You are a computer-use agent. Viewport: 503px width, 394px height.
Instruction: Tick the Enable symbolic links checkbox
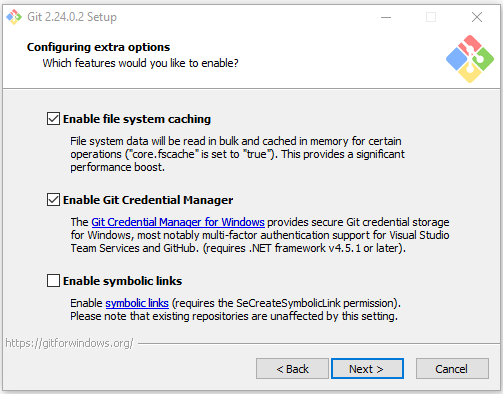(53, 281)
